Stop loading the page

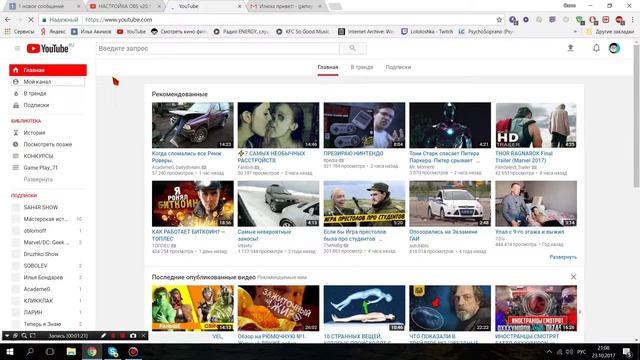pyautogui.click(x=31, y=20)
